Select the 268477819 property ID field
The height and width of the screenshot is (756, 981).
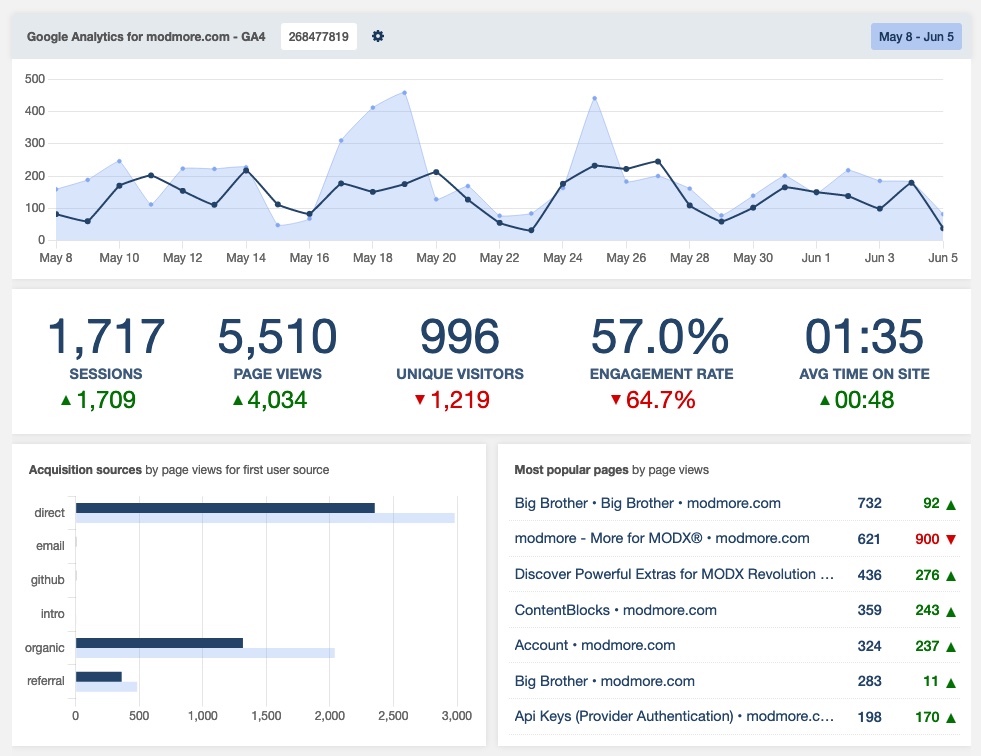(318, 36)
